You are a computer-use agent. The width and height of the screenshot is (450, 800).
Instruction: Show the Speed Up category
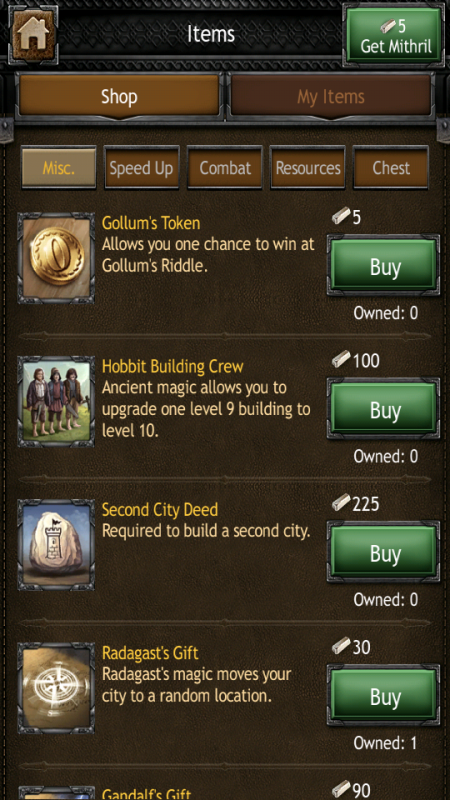pos(141,168)
